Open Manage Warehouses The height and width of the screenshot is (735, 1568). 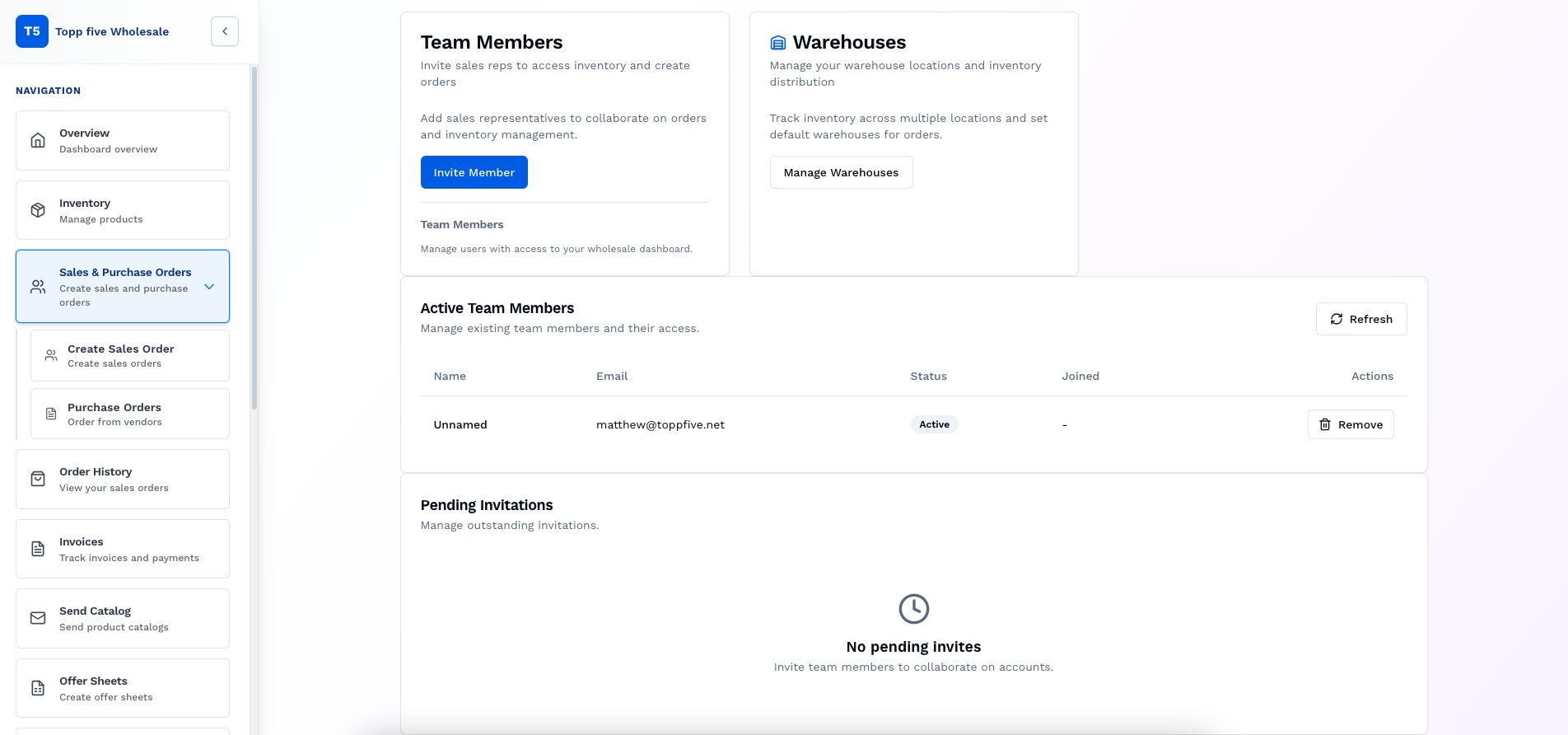(841, 172)
